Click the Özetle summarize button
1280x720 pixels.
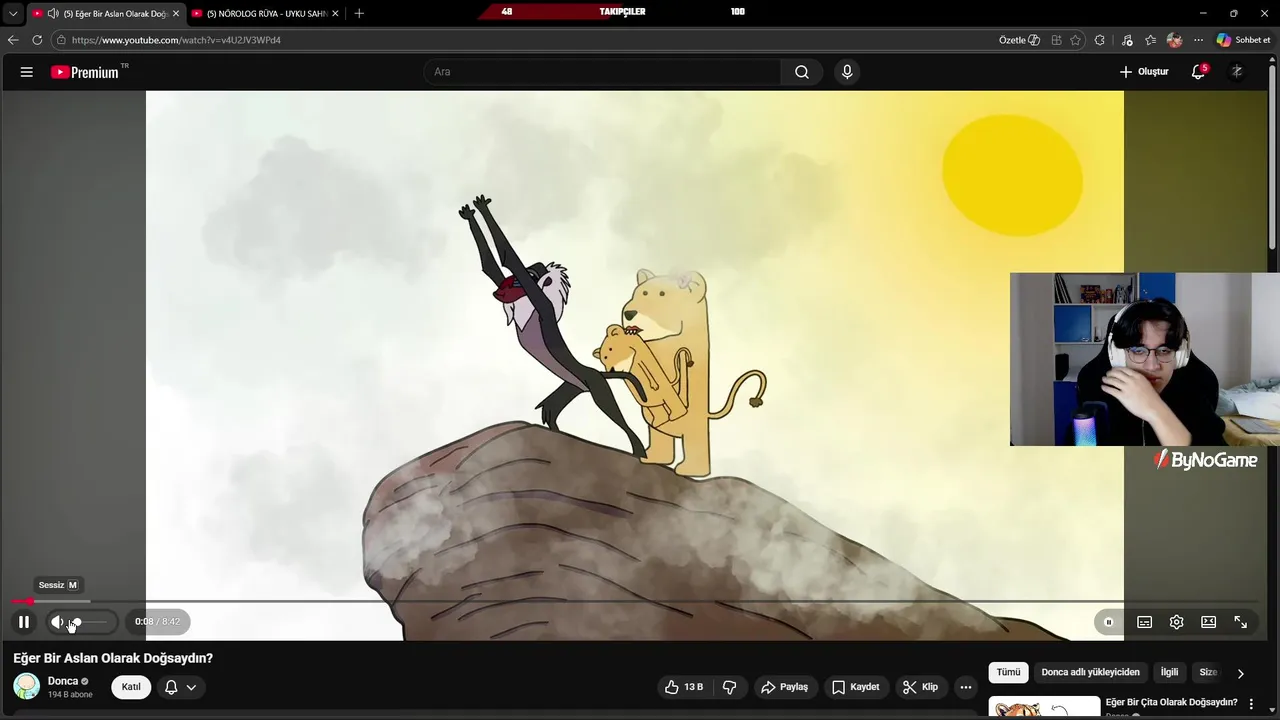click(1019, 40)
